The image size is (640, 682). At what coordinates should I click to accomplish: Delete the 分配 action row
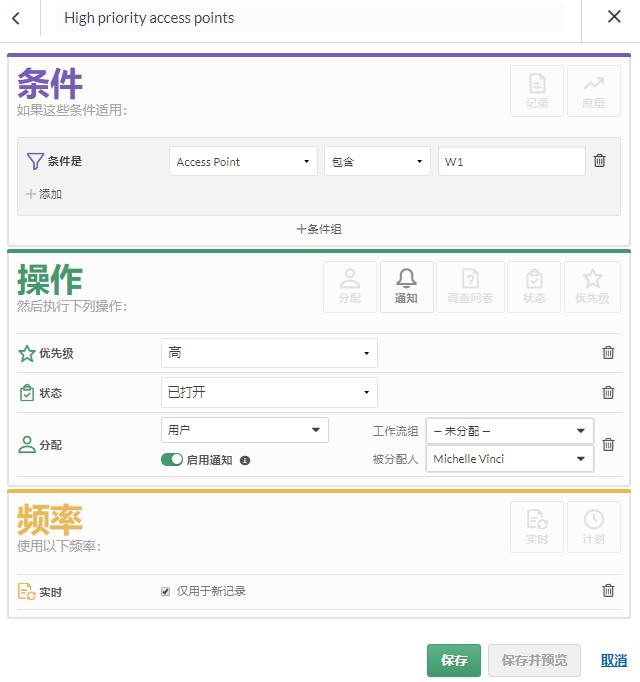[x=607, y=445]
